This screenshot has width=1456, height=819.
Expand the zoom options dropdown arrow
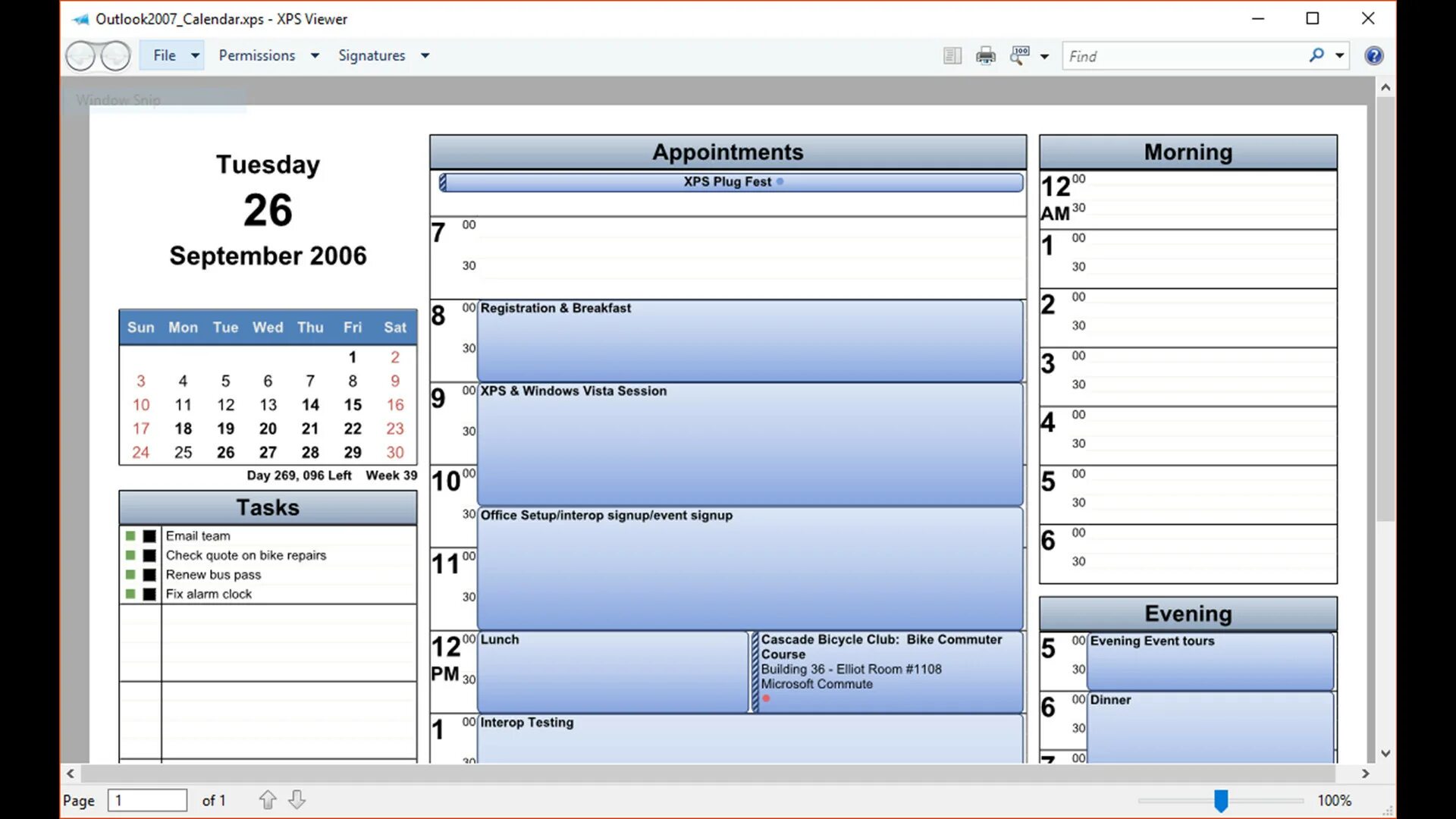[x=1044, y=56]
